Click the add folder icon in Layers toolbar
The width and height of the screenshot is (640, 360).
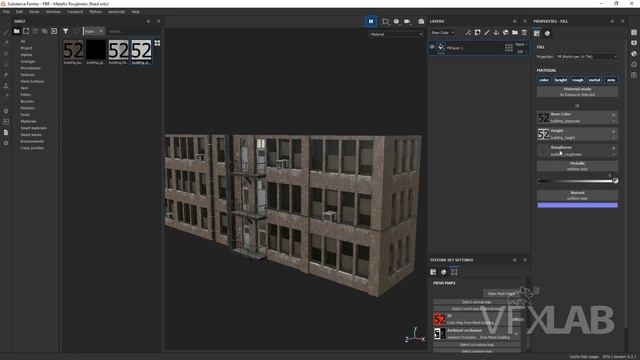(x=515, y=33)
